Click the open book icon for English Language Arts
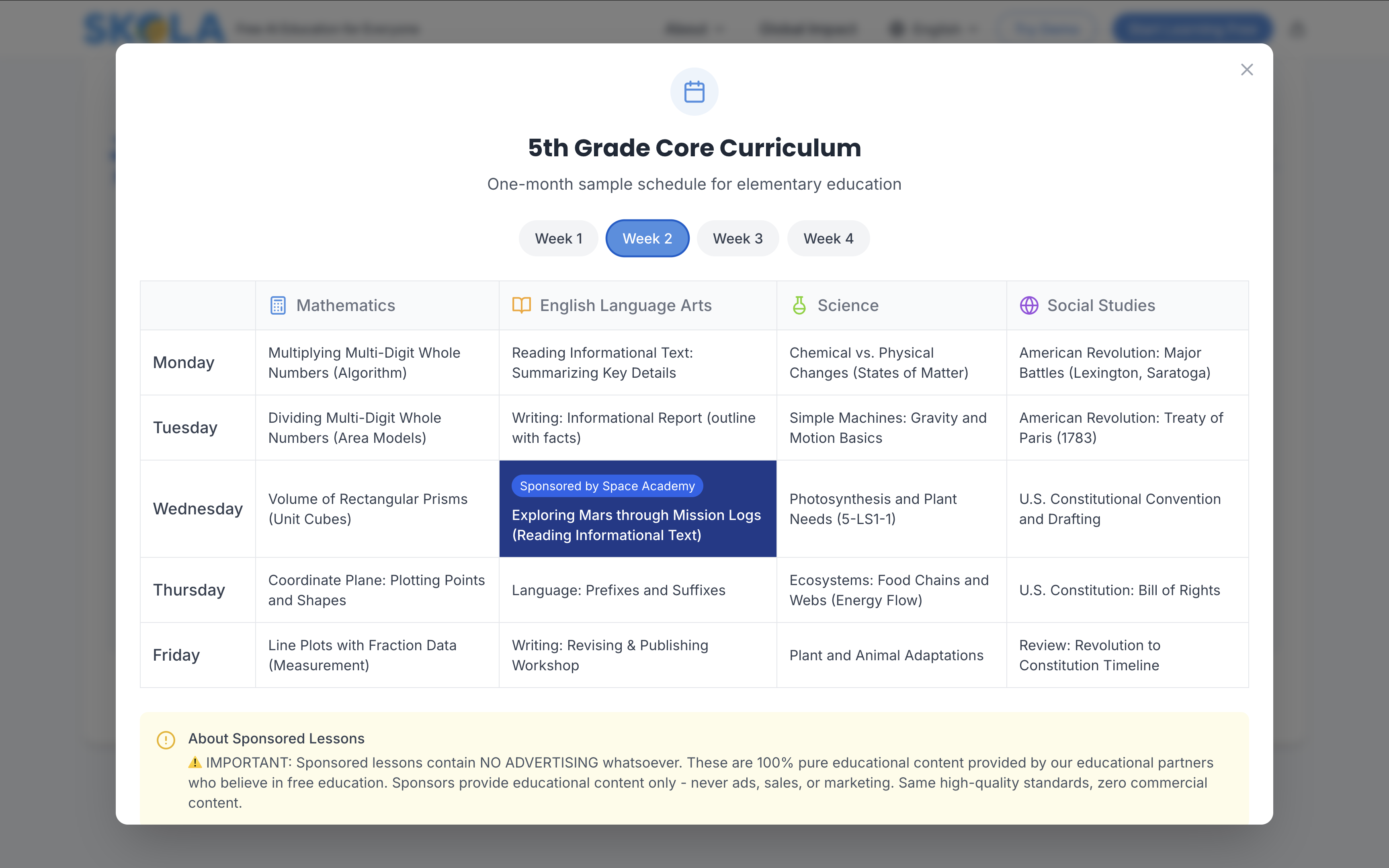Viewport: 1389px width, 868px height. [521, 305]
